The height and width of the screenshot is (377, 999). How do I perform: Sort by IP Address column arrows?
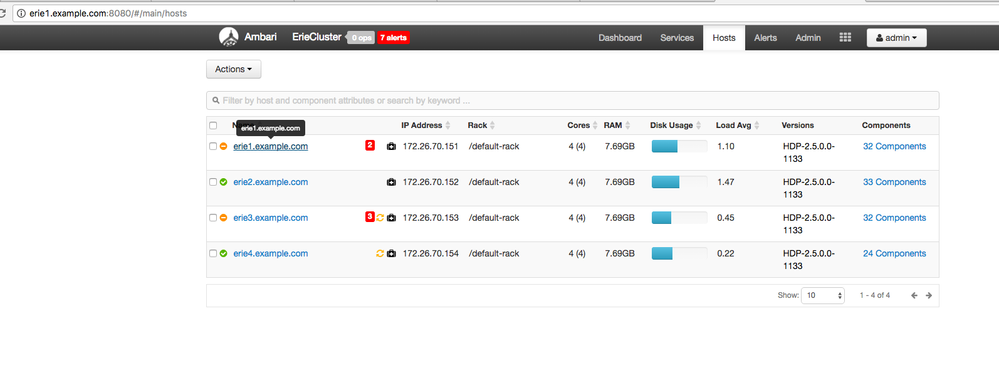click(448, 125)
